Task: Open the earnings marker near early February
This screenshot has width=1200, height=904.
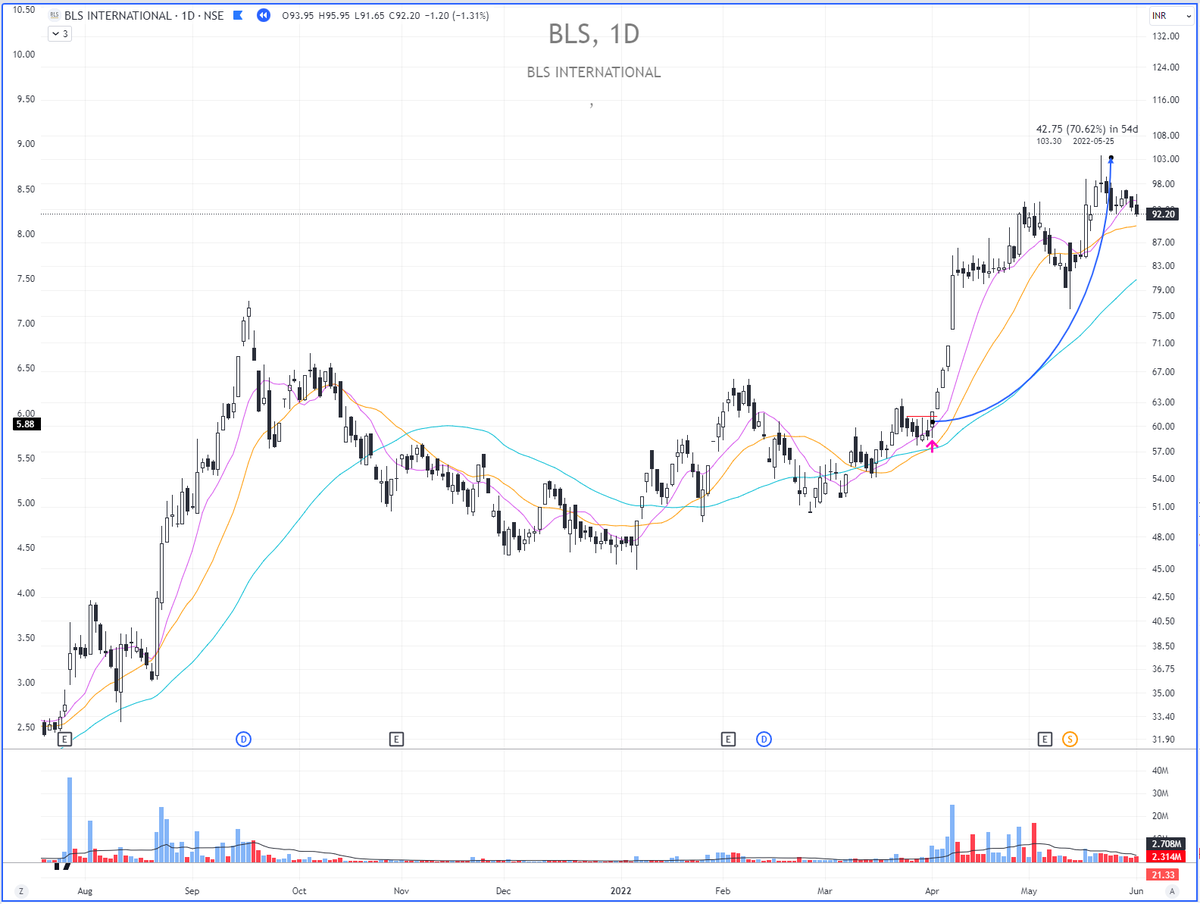Action: (728, 739)
